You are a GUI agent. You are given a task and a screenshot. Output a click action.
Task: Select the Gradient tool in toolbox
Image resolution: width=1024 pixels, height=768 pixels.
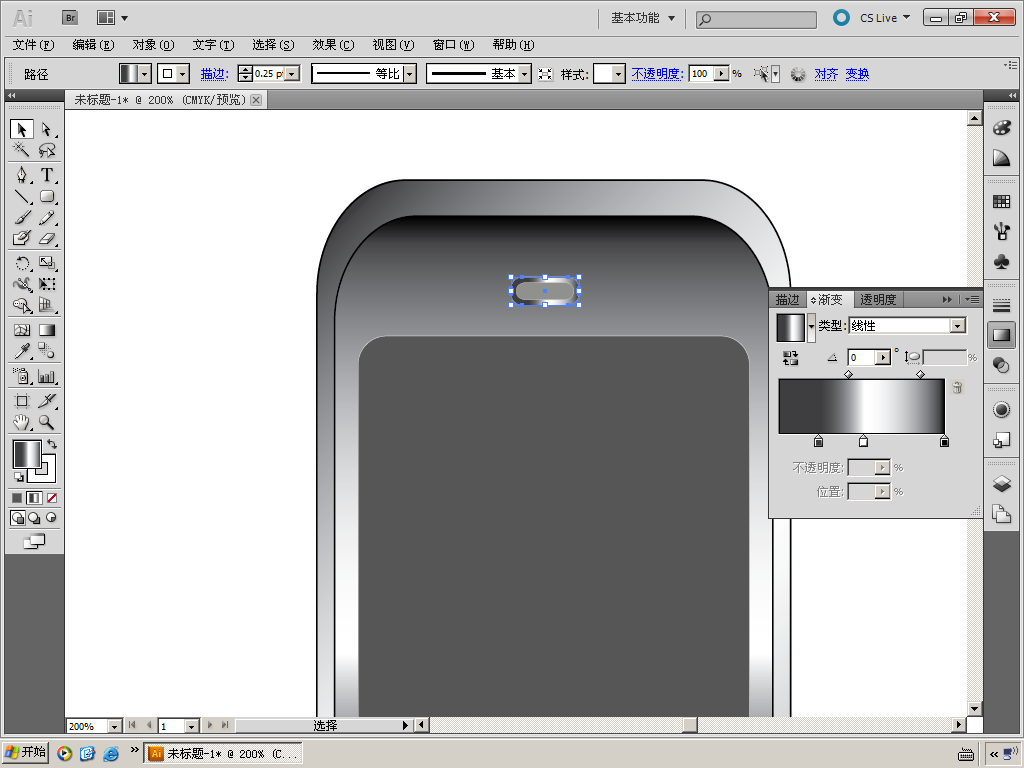pos(46,330)
